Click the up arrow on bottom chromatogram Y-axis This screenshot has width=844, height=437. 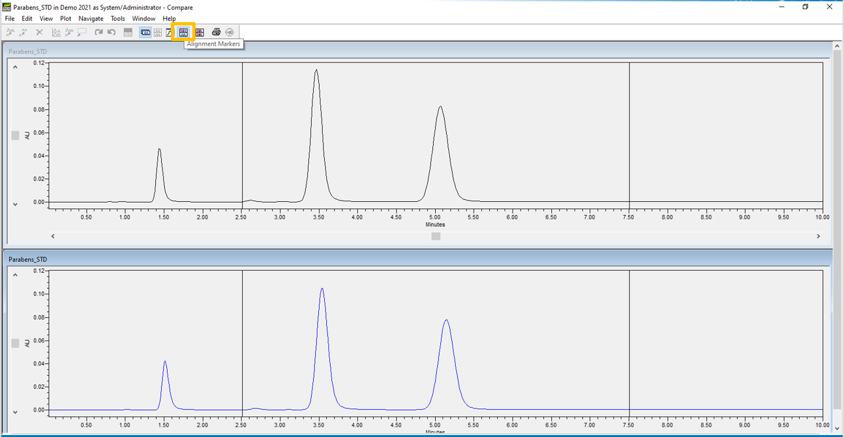point(15,275)
